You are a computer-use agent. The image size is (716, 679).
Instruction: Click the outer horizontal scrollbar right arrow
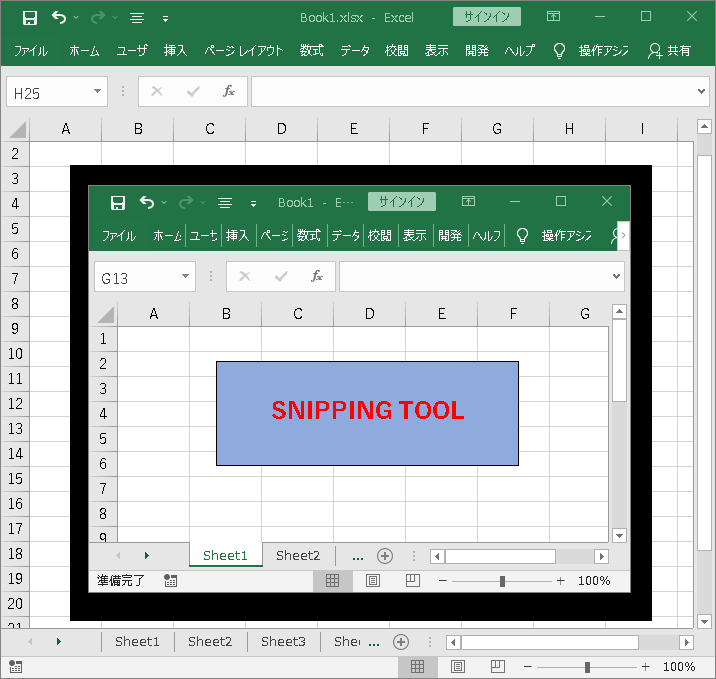click(x=686, y=642)
